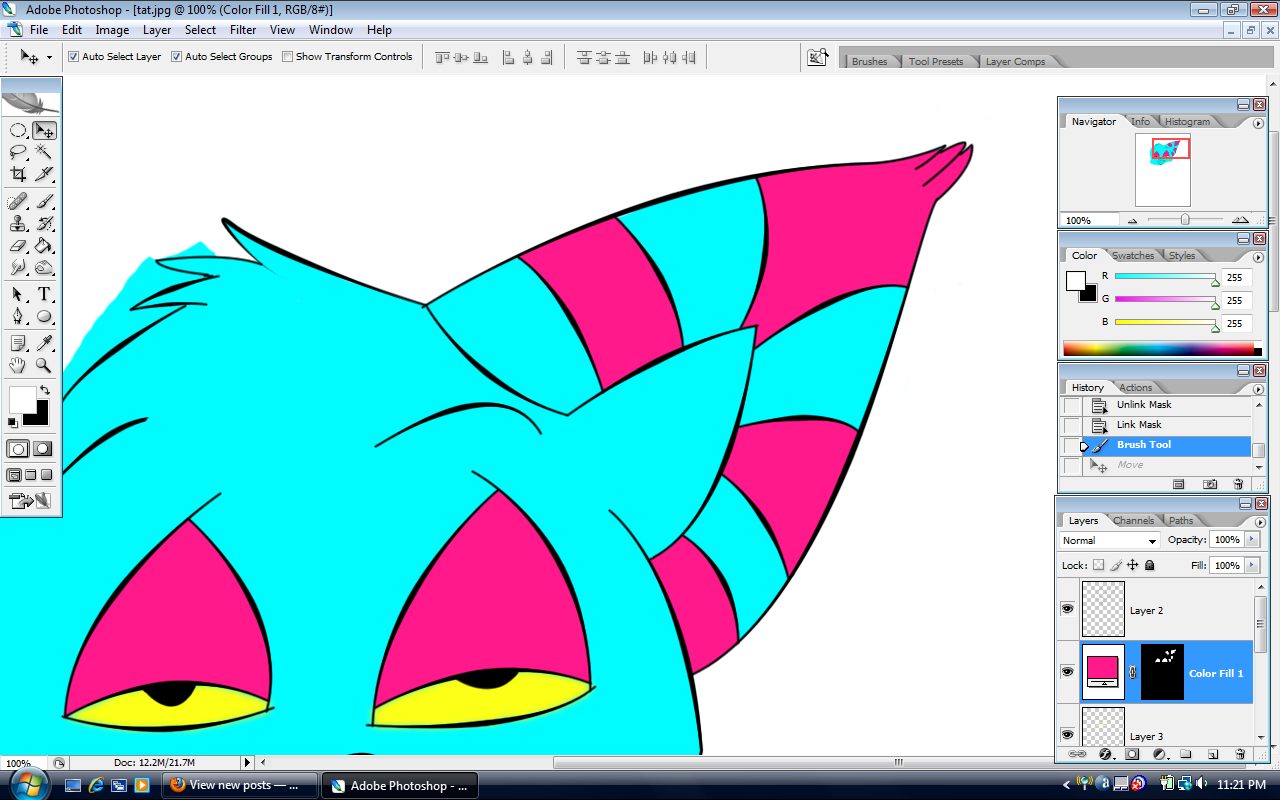Screen dimensions: 1280x800
Task: Select the Crop tool
Action: [18, 174]
